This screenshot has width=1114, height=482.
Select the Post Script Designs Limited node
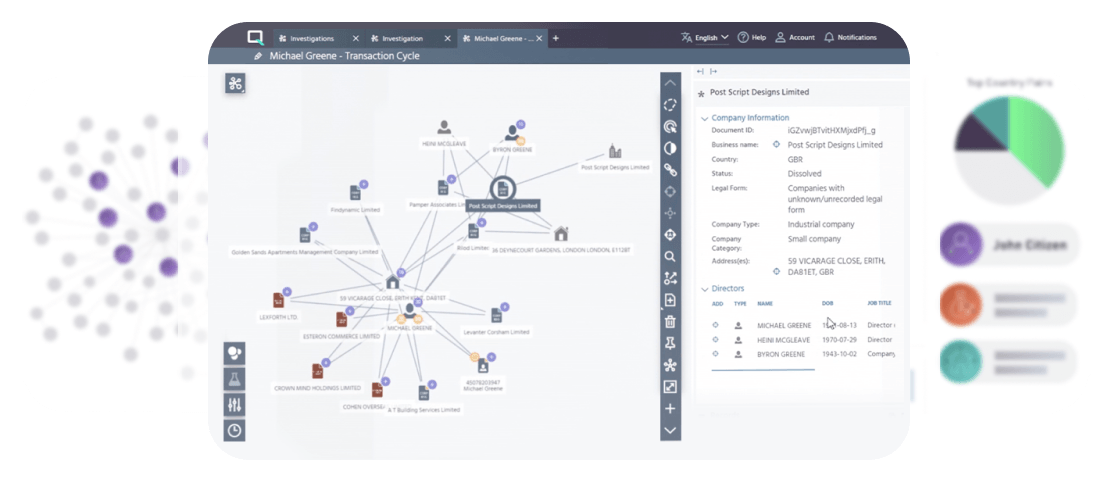coord(503,187)
